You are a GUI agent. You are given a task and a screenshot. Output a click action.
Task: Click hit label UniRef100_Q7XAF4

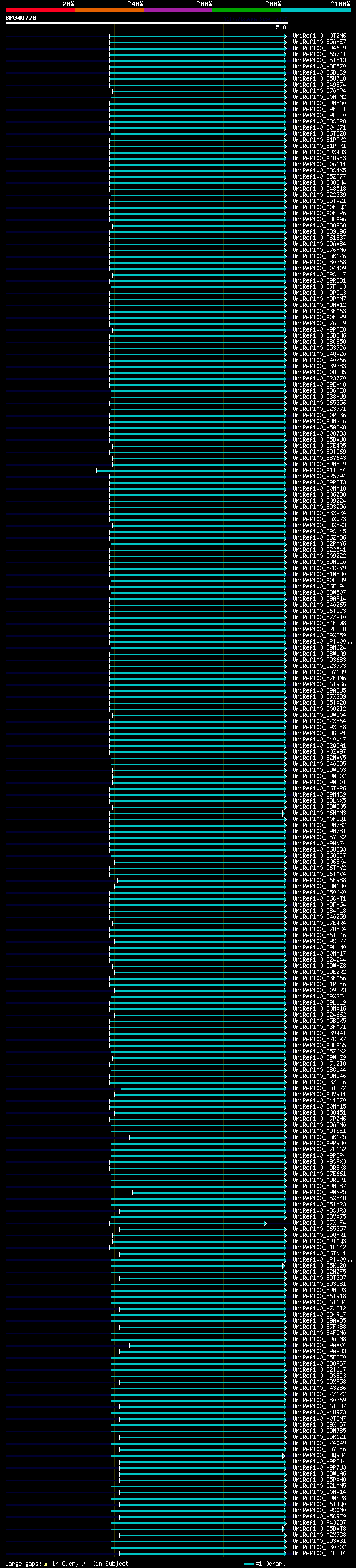[x=319, y=1223]
